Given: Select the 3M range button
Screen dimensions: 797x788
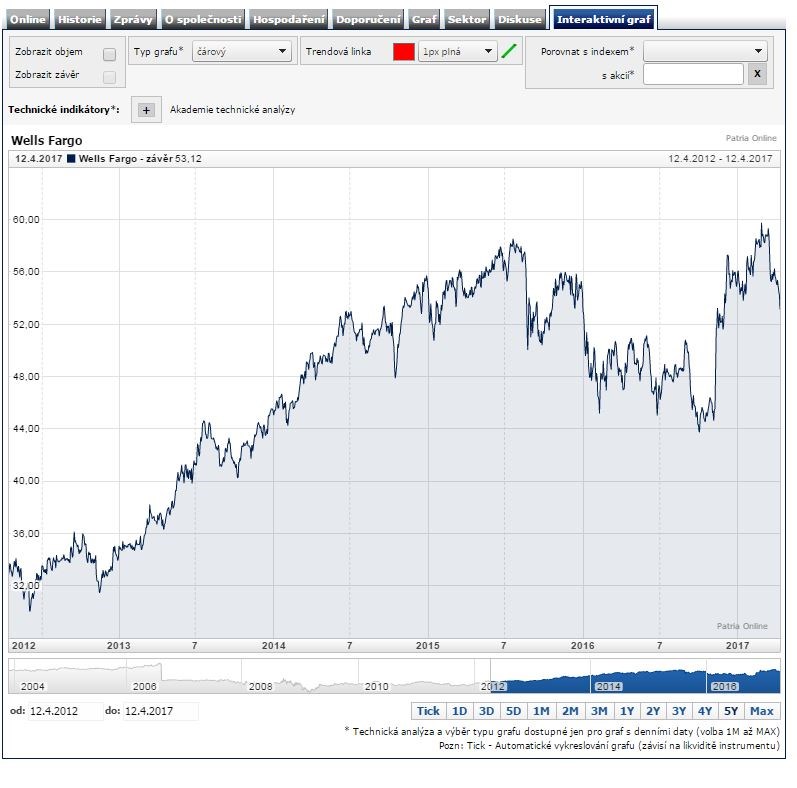Looking at the screenshot, I should 599,711.
